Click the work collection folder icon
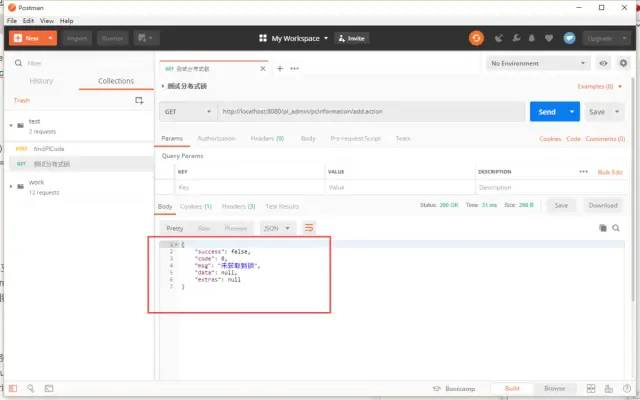The height and width of the screenshot is (400, 640). (x=20, y=187)
